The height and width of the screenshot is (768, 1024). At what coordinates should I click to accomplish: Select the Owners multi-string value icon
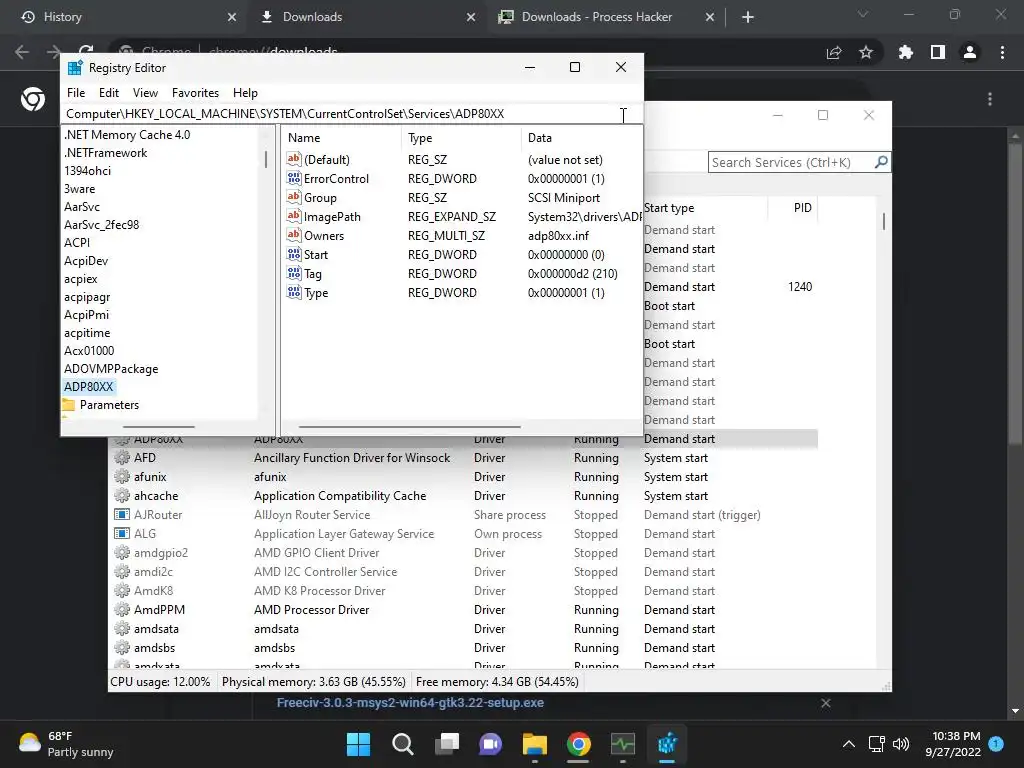(294, 235)
